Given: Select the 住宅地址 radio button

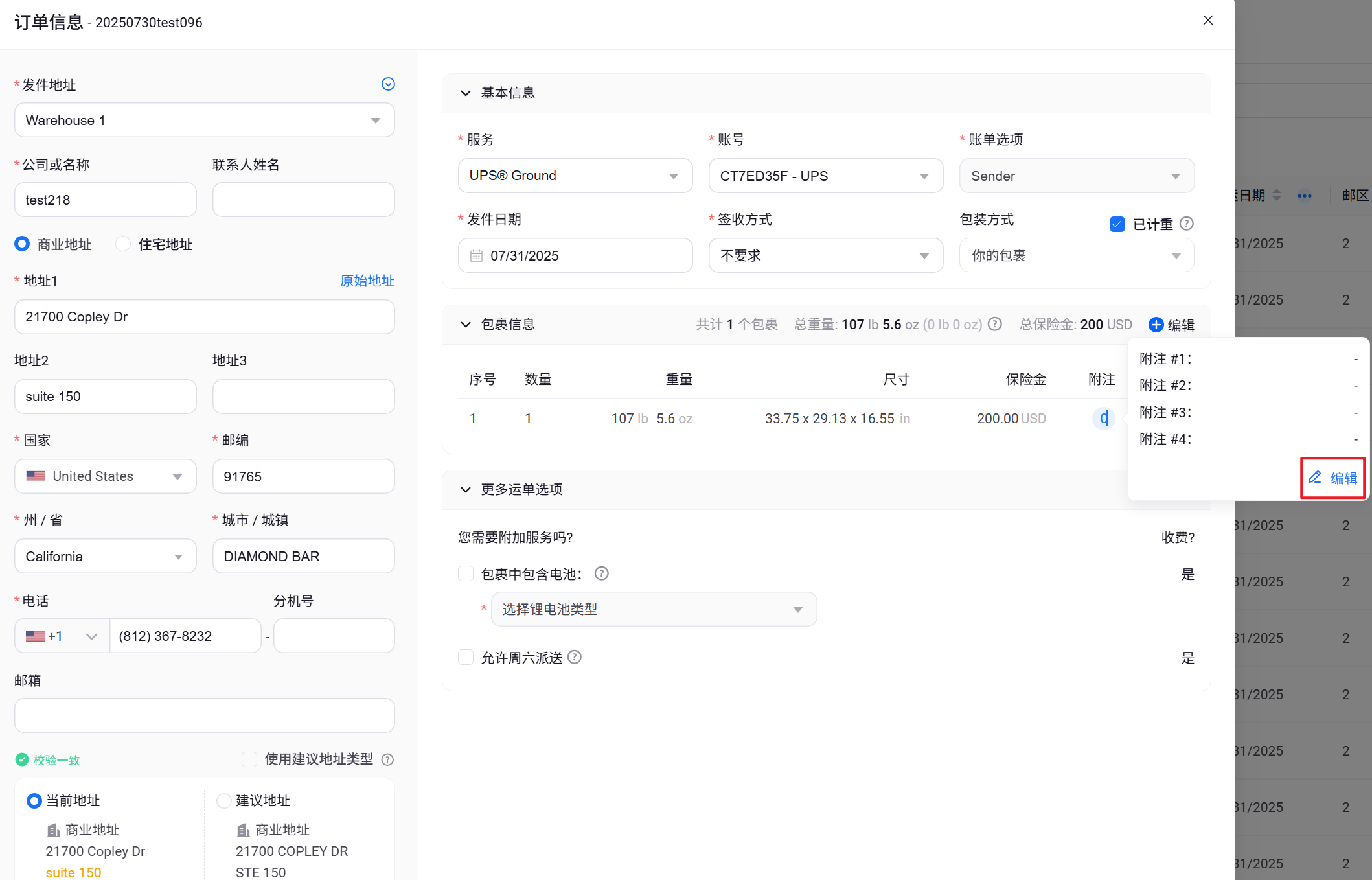Looking at the screenshot, I should (122, 244).
